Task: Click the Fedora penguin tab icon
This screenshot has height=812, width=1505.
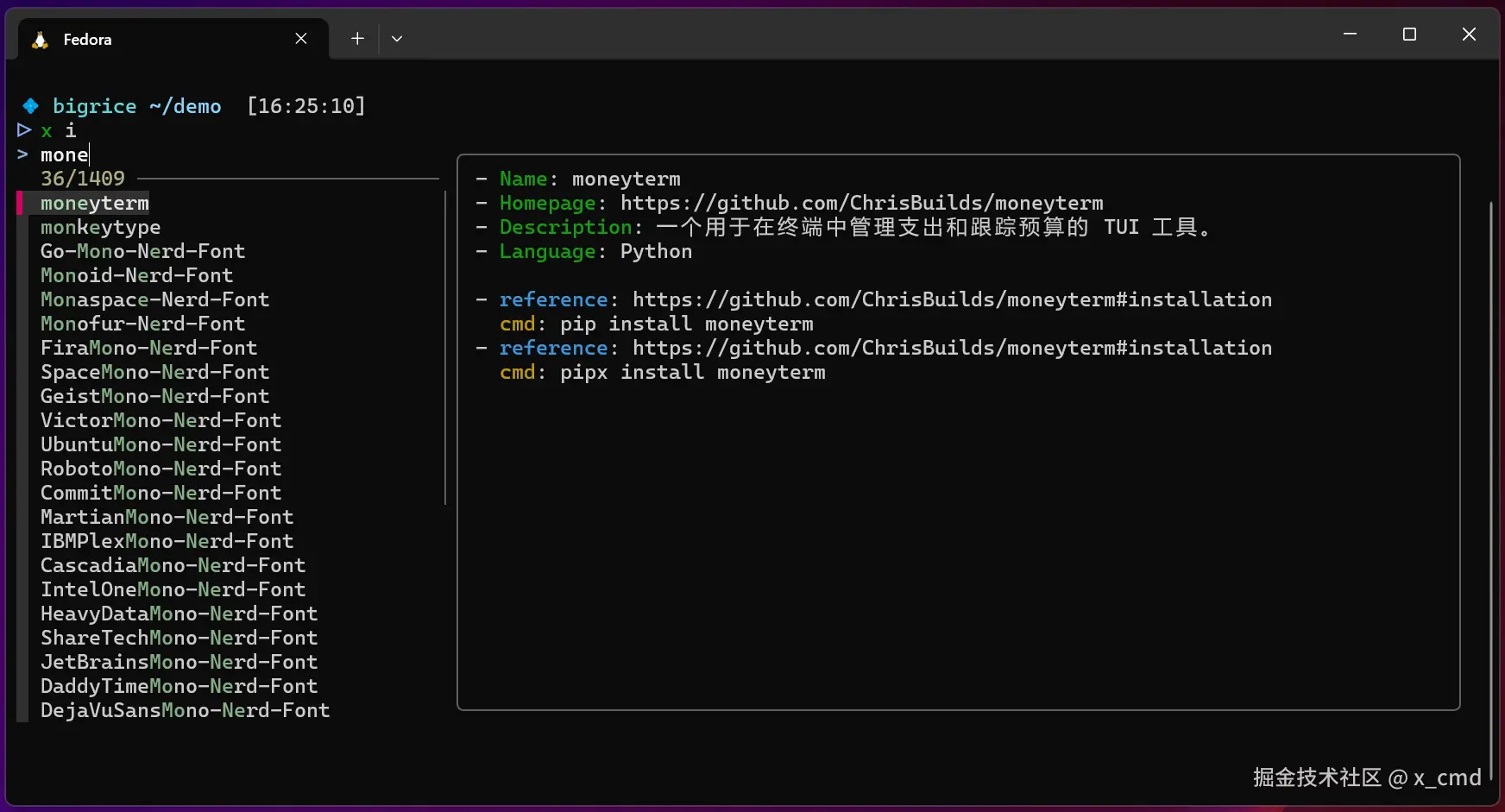Action: pos(40,40)
